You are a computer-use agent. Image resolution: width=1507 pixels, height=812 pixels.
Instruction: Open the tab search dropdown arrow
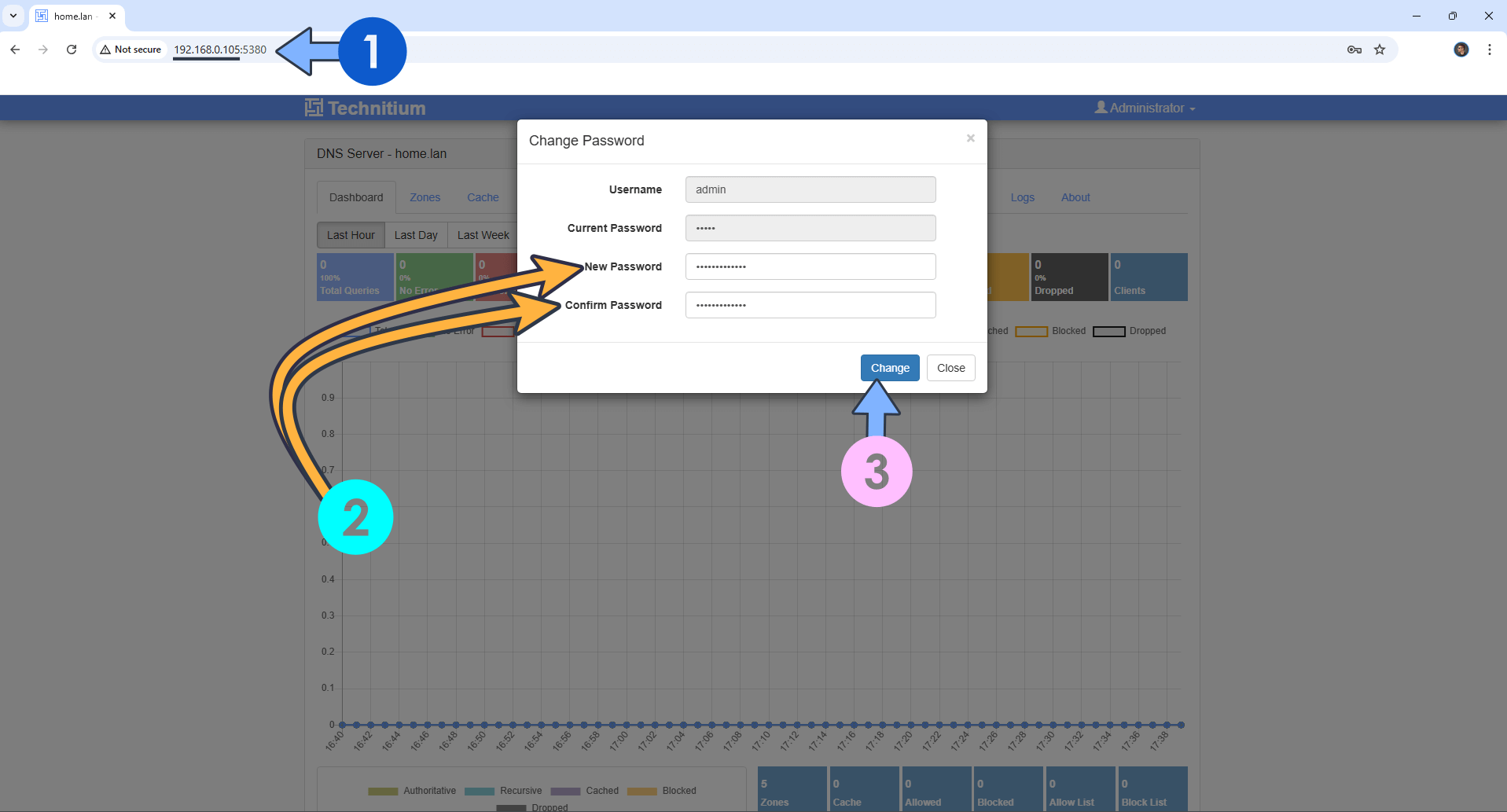coord(13,16)
